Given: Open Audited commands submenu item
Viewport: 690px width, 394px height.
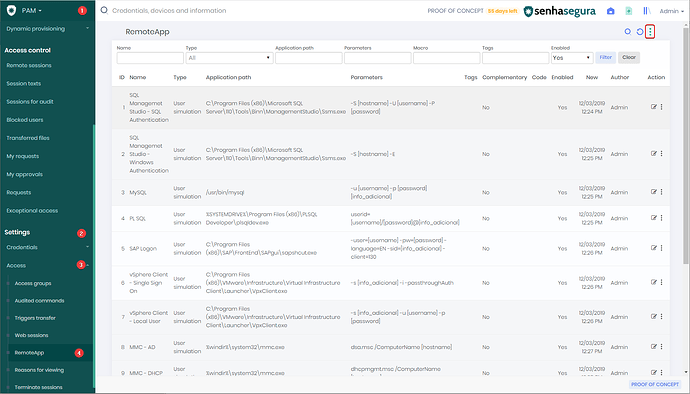Looking at the screenshot, I should point(39,301).
